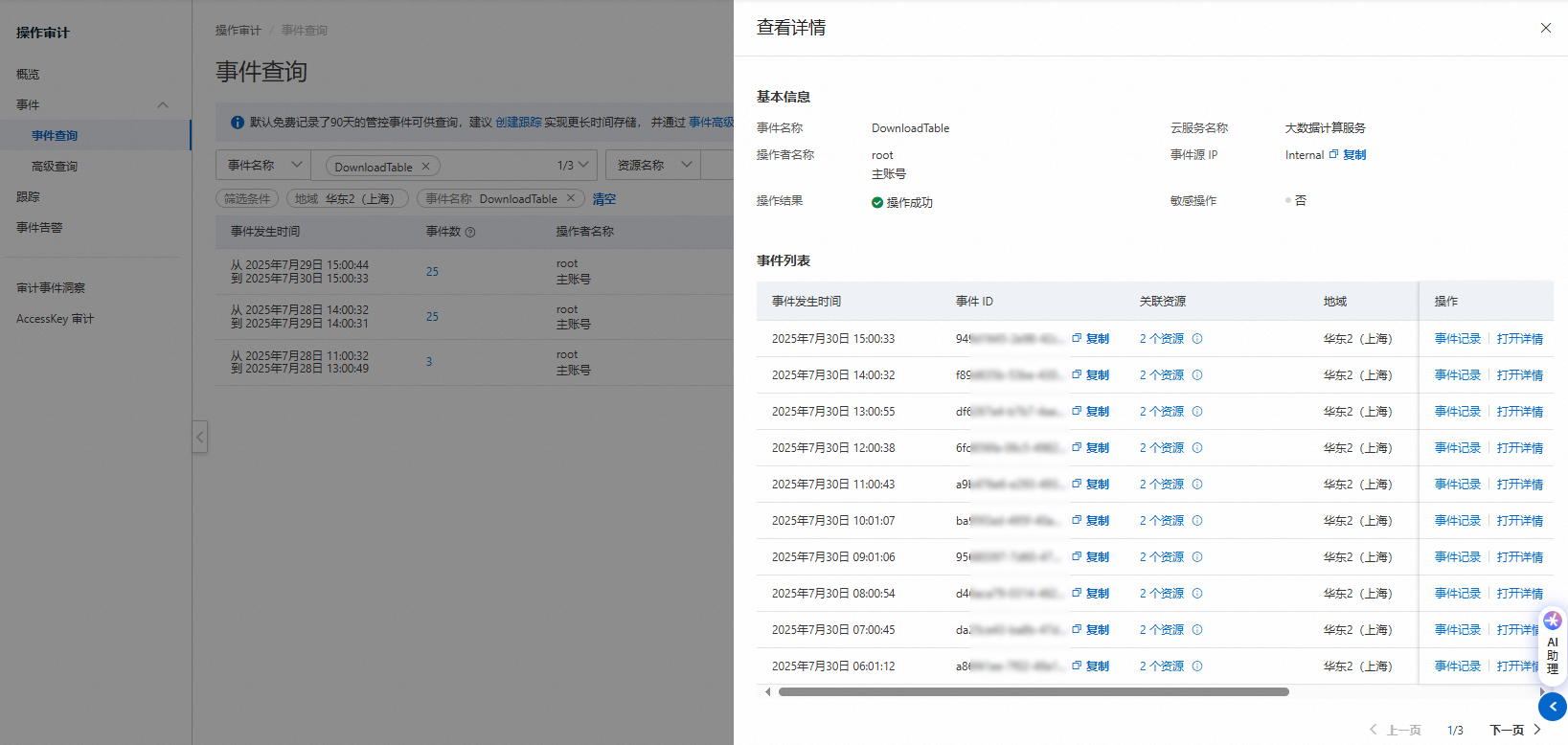Select 事件查询 in the sidebar
Image resolution: width=1568 pixels, height=745 pixels.
55,135
